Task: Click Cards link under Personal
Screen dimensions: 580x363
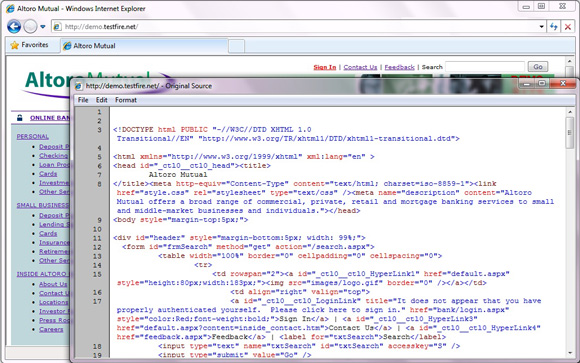Action: [48, 174]
